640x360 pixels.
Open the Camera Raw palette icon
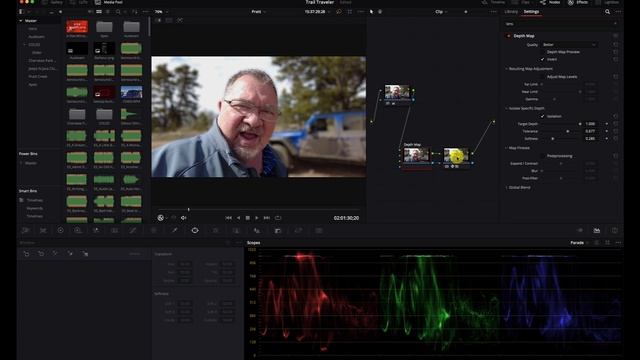(x=25, y=231)
